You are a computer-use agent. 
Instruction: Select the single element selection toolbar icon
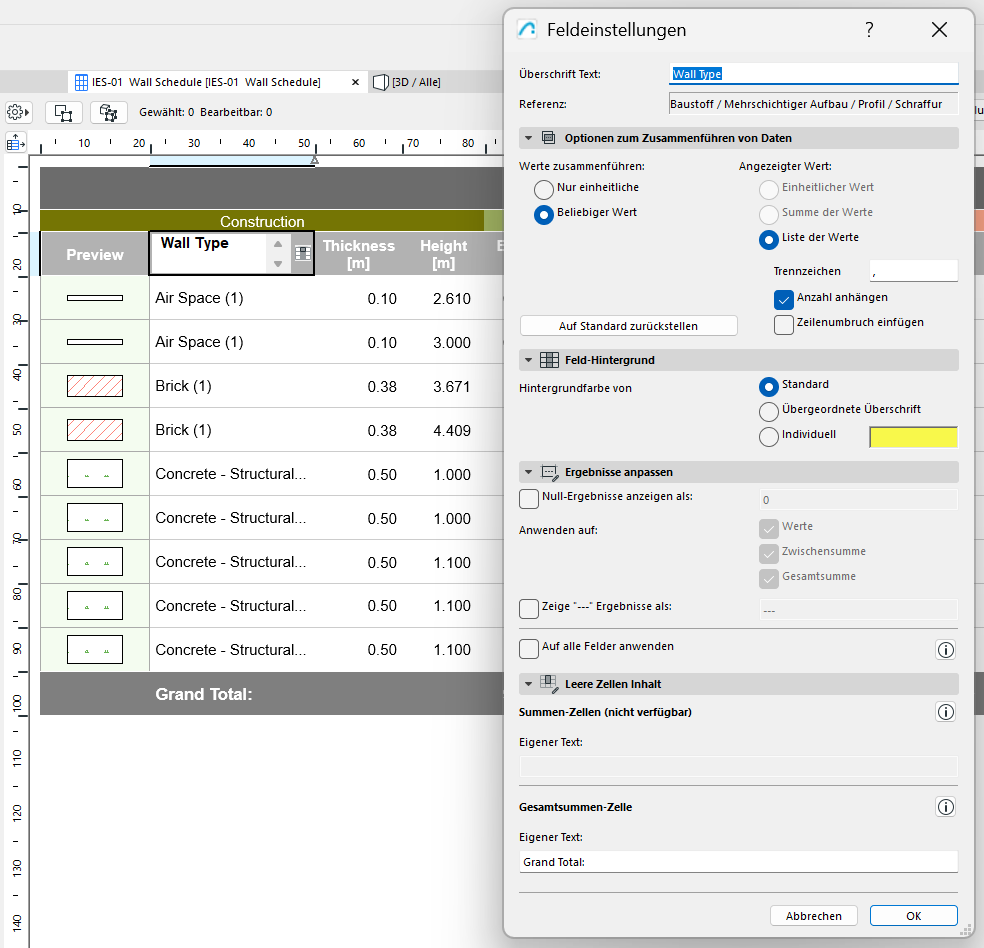pos(63,112)
